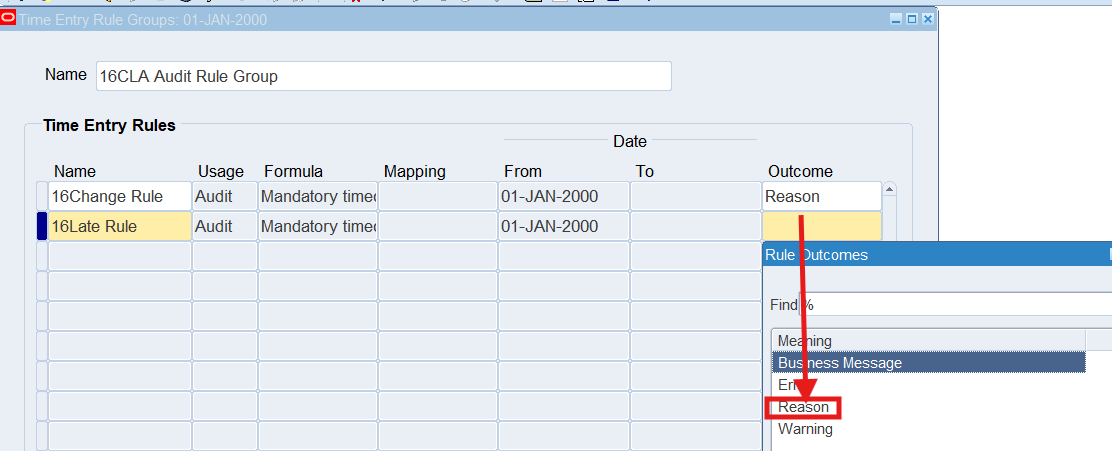Screen dimensions: 1112x451
Task: Select the 16Change Rule name cell
Action: [x=119, y=197]
